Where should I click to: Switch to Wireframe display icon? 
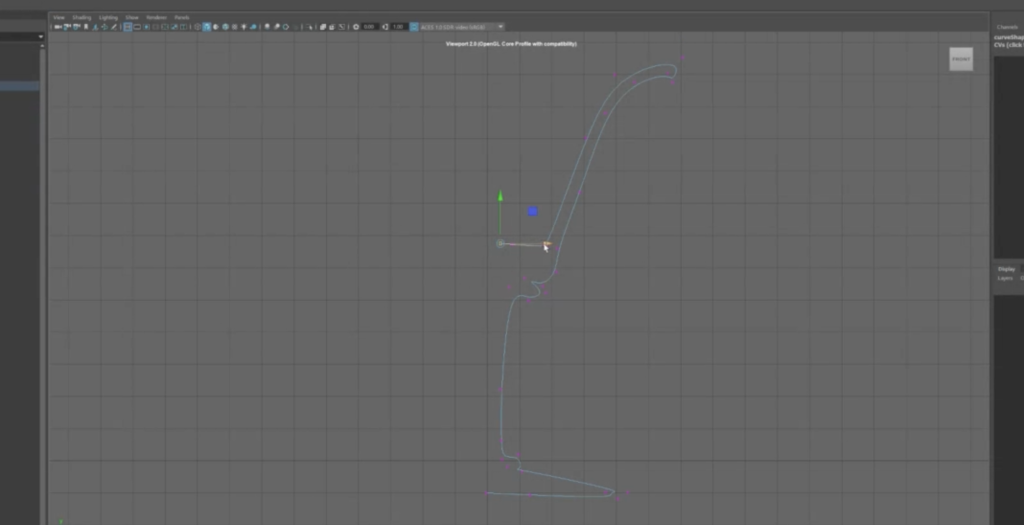click(x=197, y=27)
